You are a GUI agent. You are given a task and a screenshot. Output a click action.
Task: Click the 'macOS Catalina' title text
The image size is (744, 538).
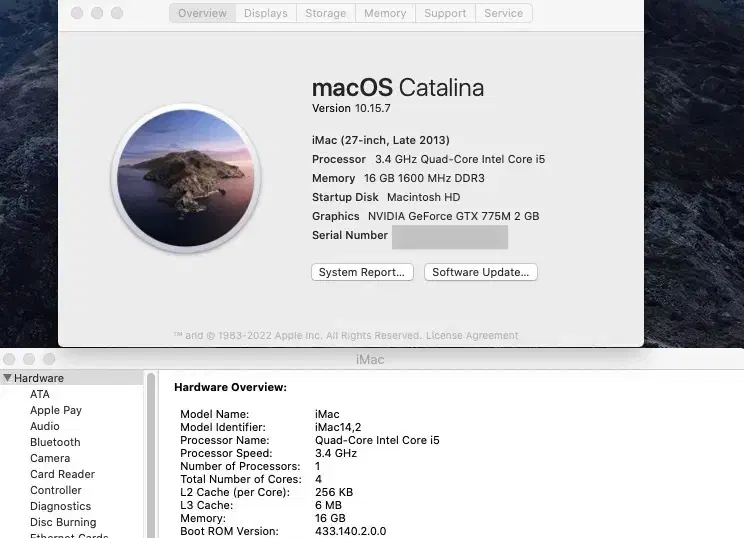coord(398,88)
